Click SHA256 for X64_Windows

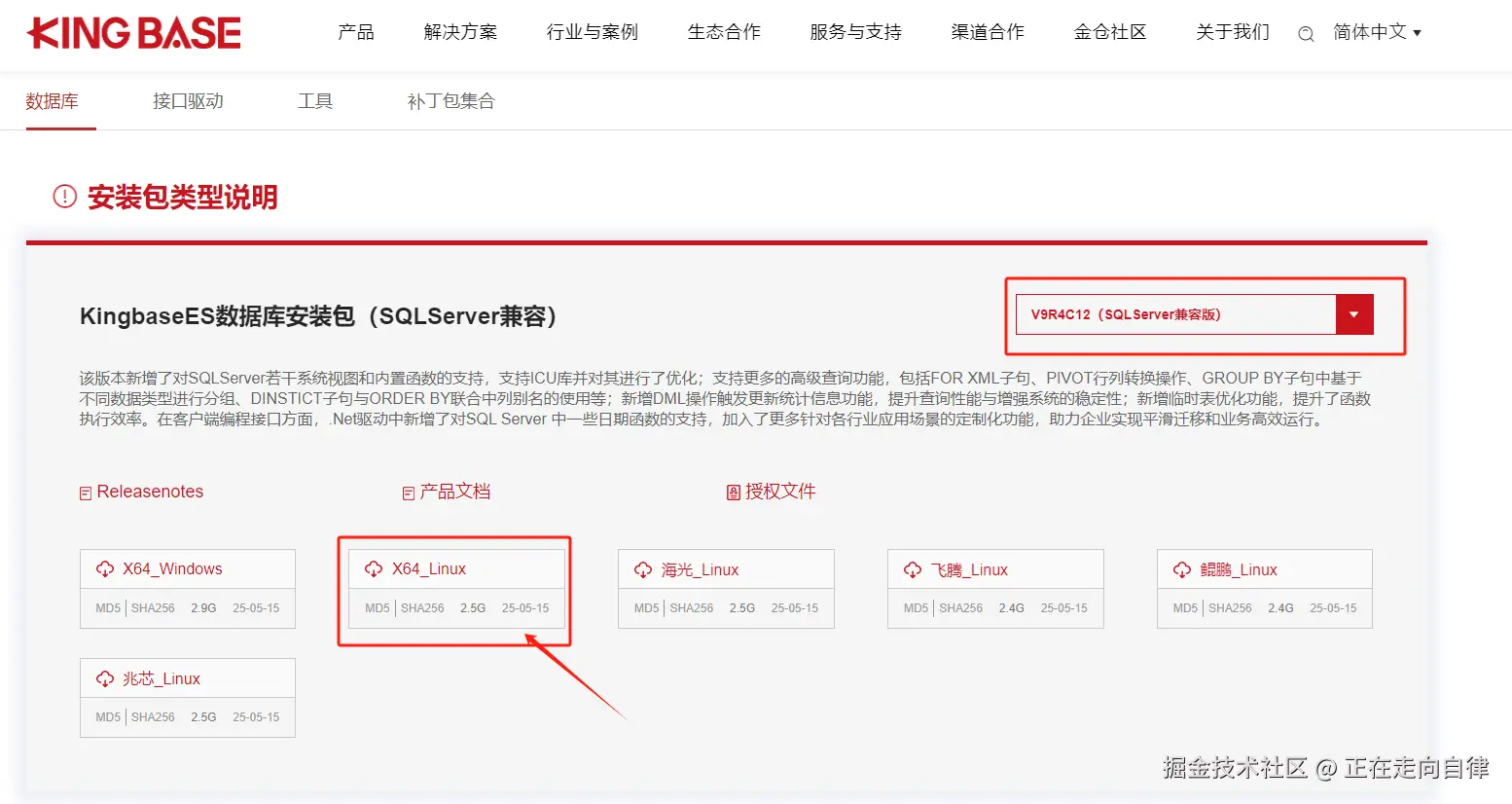(153, 608)
